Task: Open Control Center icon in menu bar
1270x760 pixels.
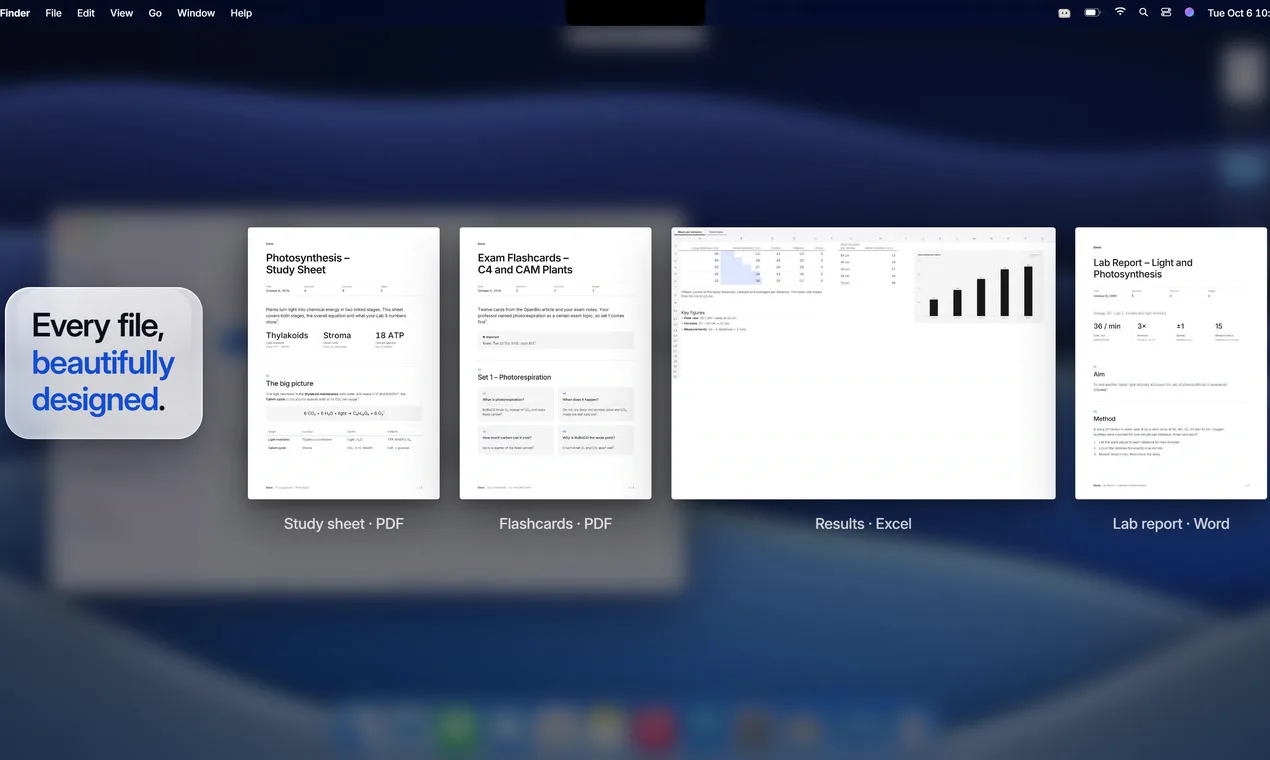Action: pos(1166,13)
